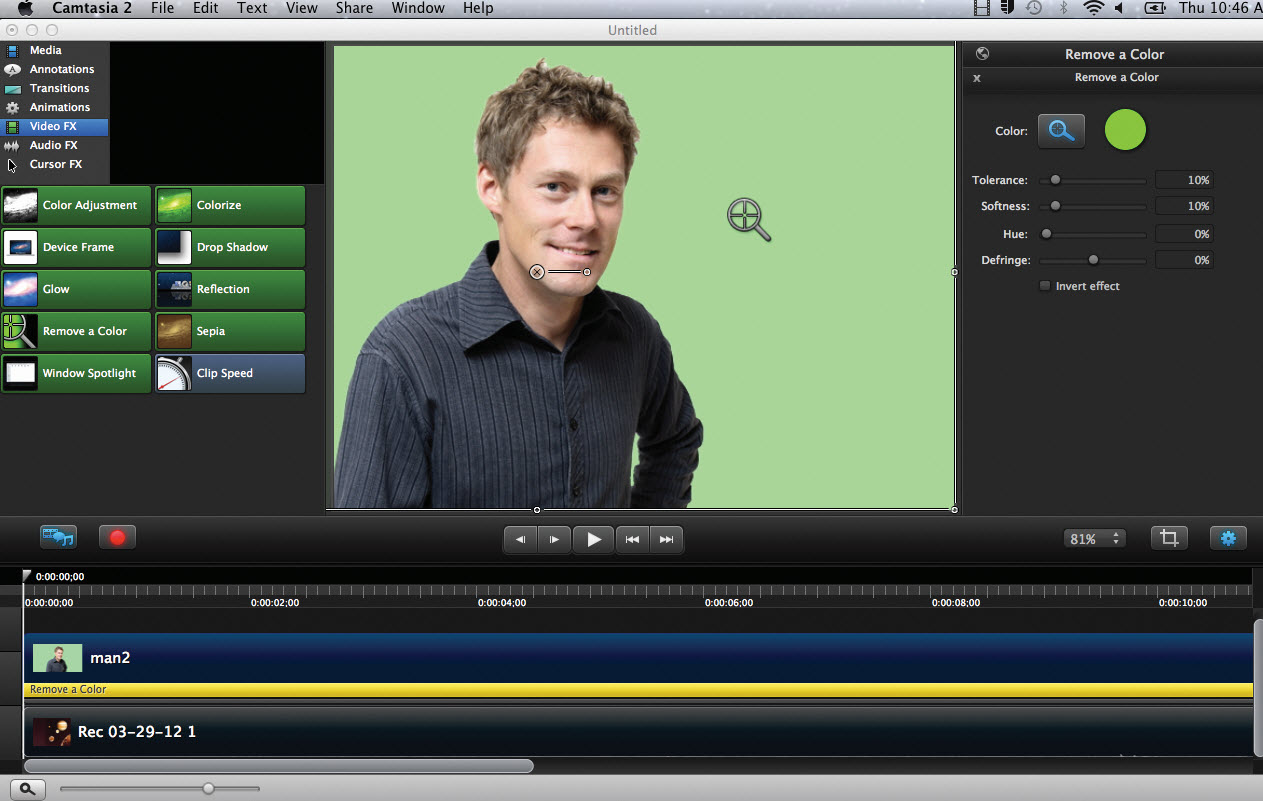Viewport: 1263px width, 801px height.
Task: Choose the Clip Speed effect
Action: pos(230,373)
